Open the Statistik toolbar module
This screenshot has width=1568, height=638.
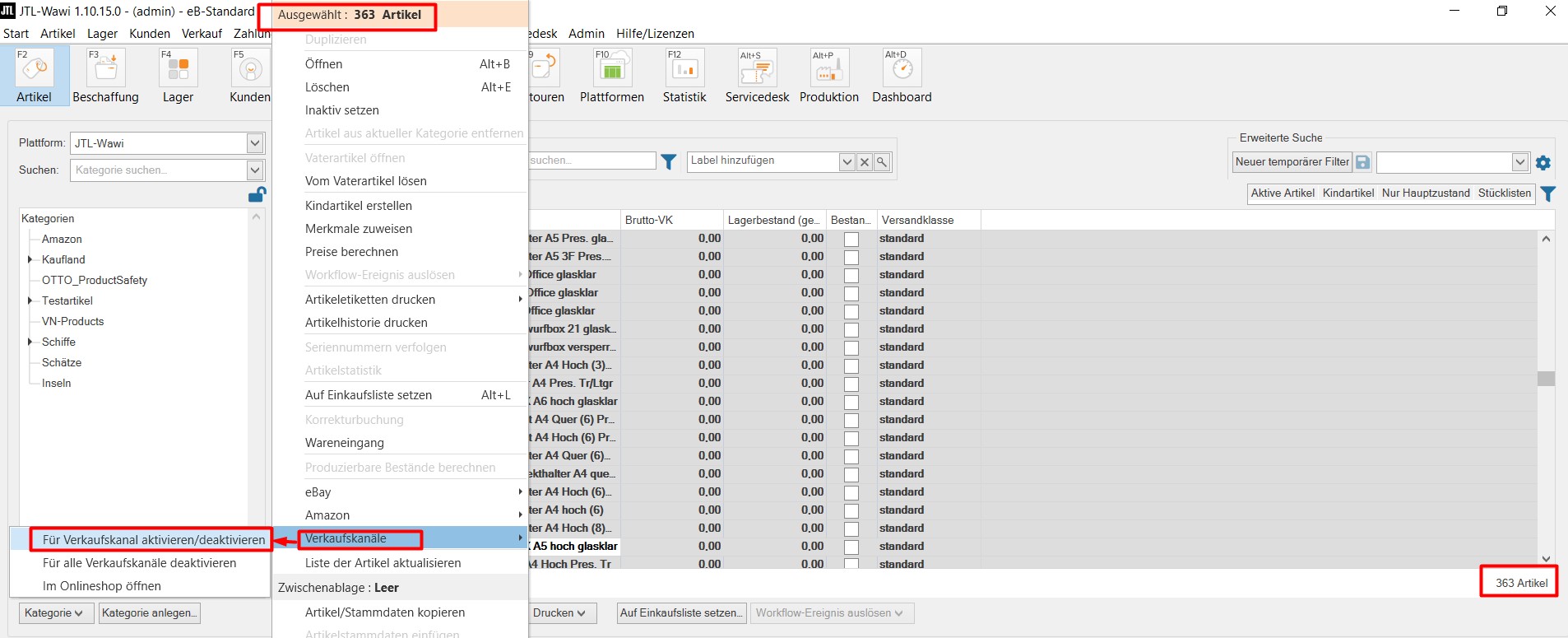pos(684,77)
